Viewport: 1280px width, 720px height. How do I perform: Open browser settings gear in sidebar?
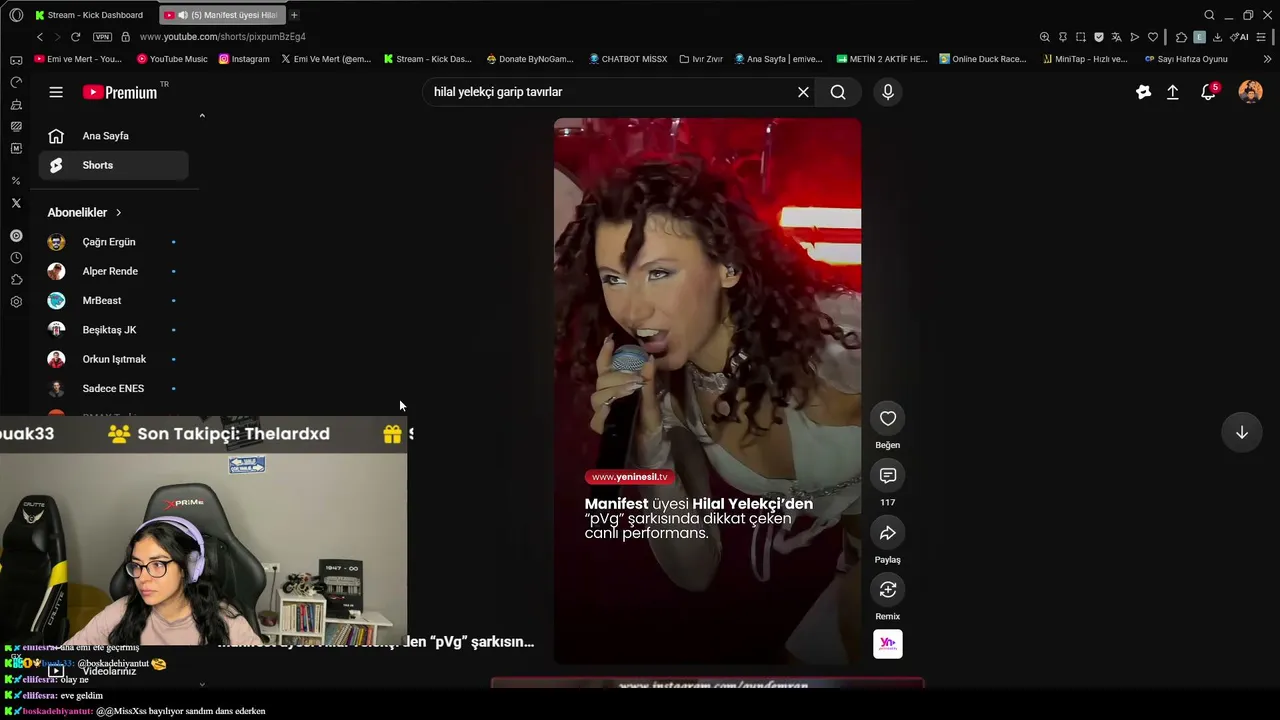click(x=16, y=302)
